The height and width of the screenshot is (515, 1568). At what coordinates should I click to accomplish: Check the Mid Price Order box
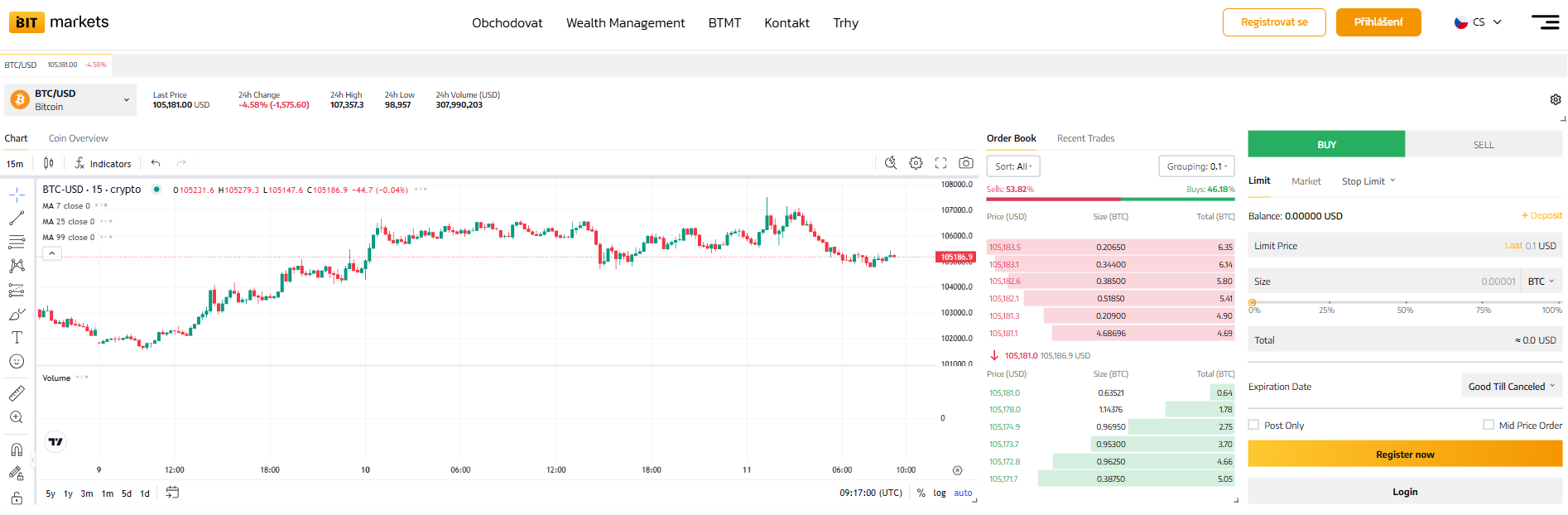(1488, 425)
